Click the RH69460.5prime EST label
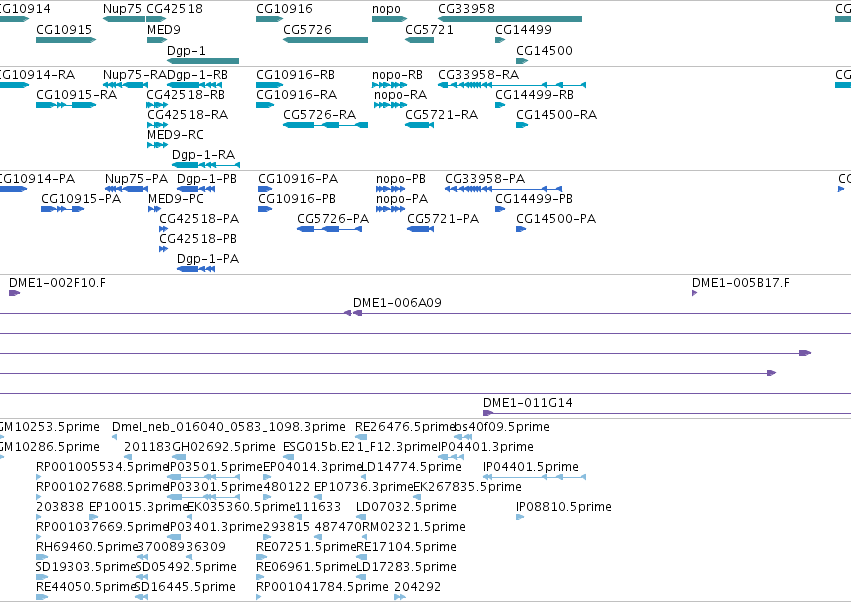 [x=87, y=548]
